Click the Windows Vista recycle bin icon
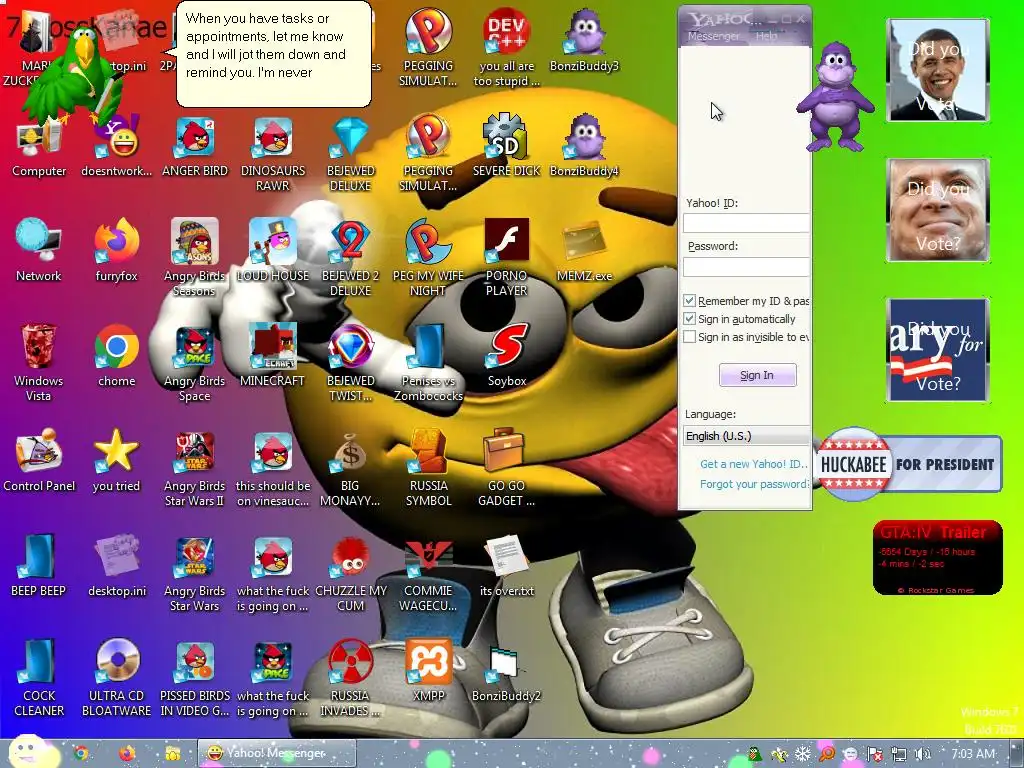This screenshot has height=768, width=1024. pyautogui.click(x=39, y=347)
